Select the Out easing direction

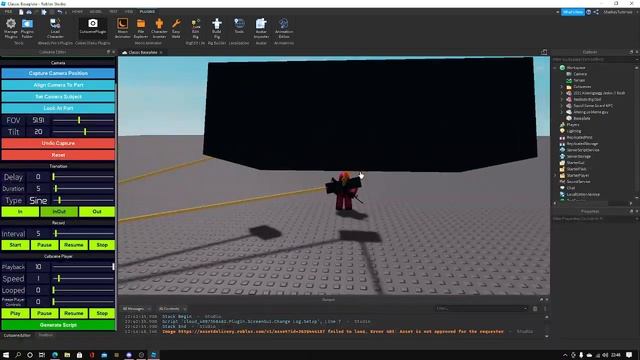(x=97, y=211)
